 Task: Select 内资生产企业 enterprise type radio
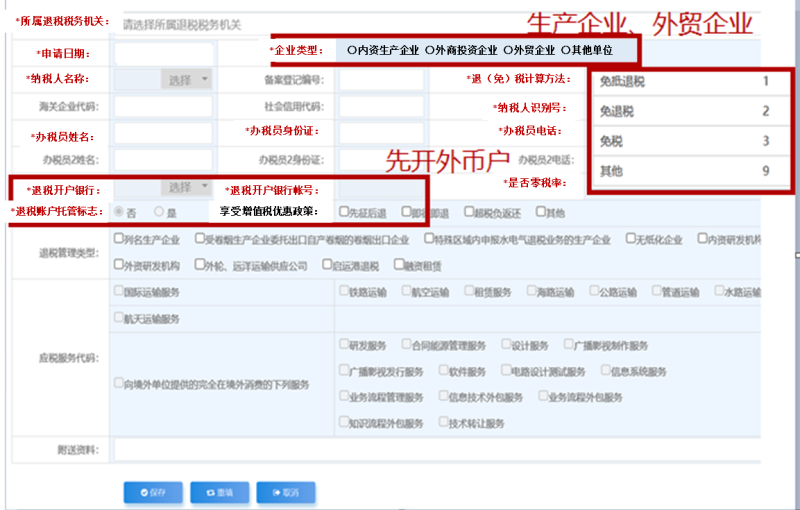[x=352, y=49]
